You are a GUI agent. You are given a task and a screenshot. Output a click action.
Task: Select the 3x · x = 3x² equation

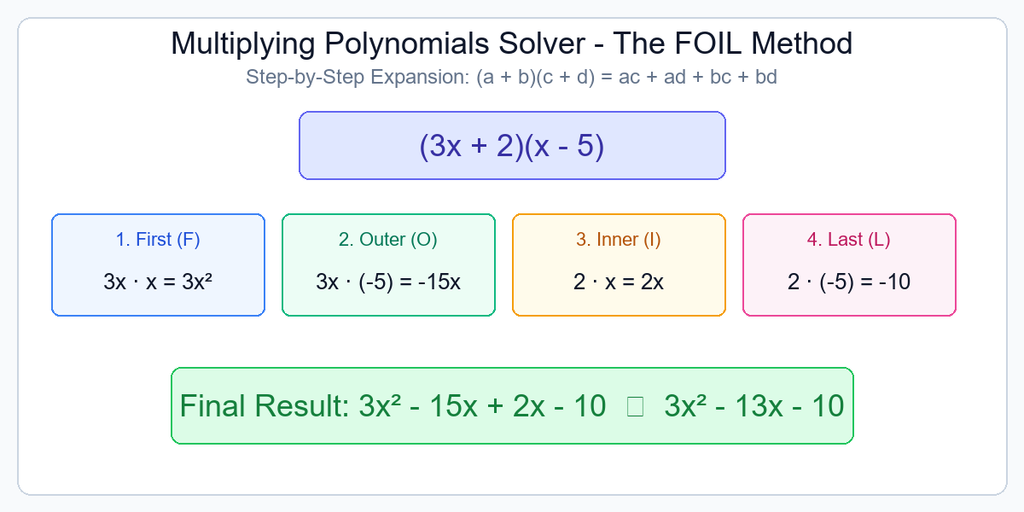(x=158, y=281)
